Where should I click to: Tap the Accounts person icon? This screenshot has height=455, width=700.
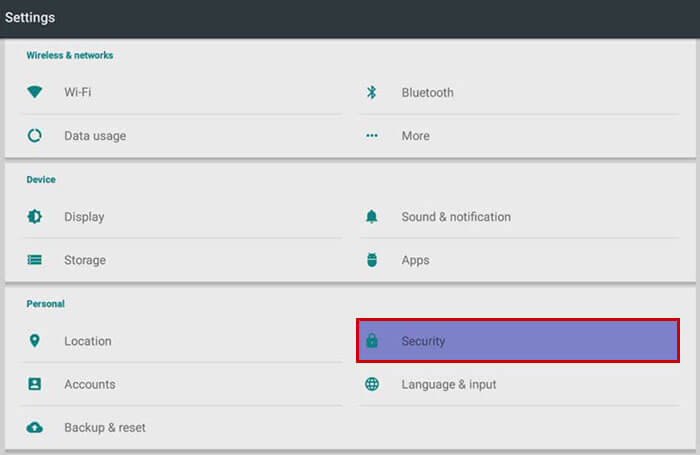pyautogui.click(x=34, y=384)
